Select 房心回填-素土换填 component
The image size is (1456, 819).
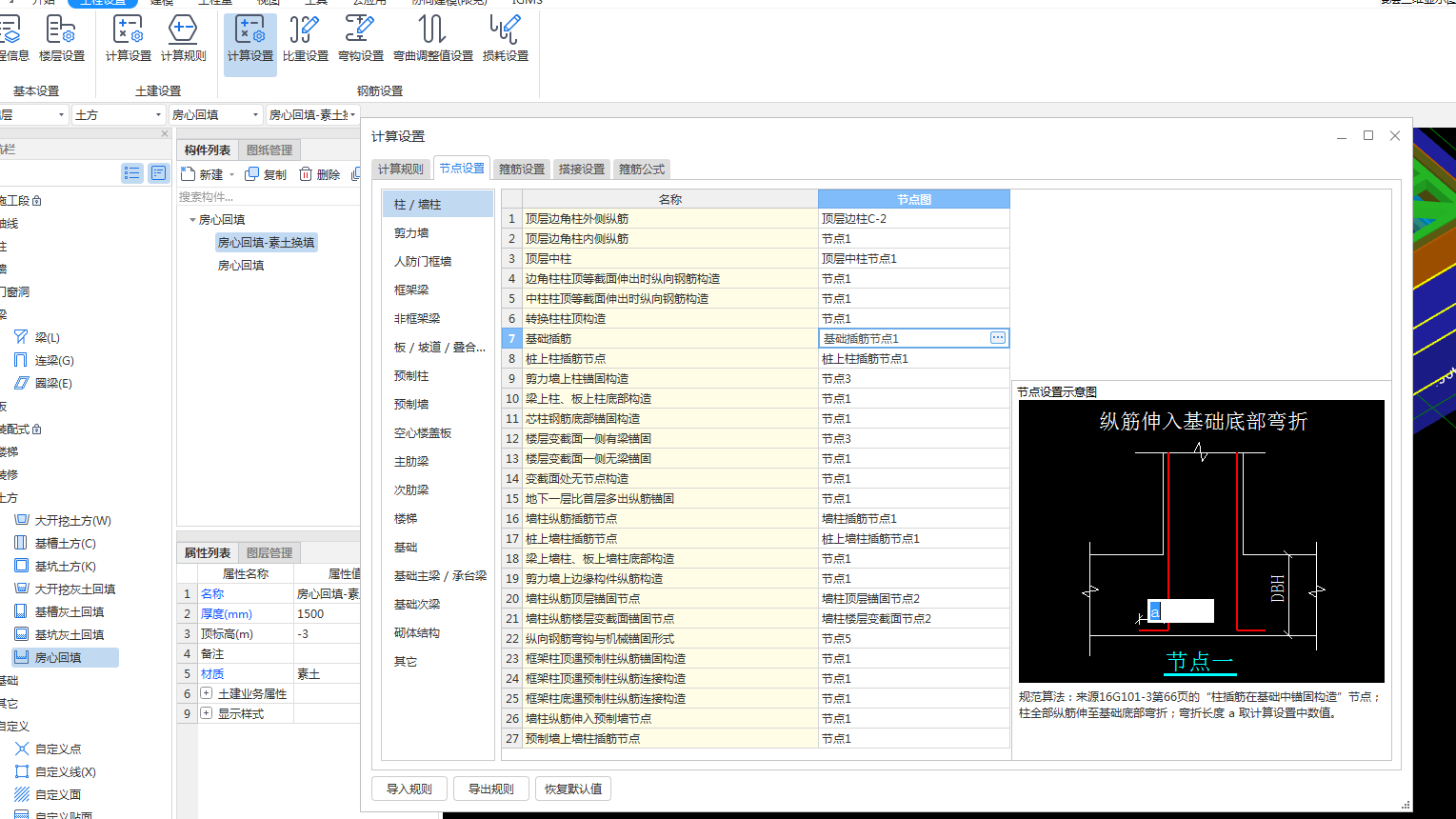(266, 243)
